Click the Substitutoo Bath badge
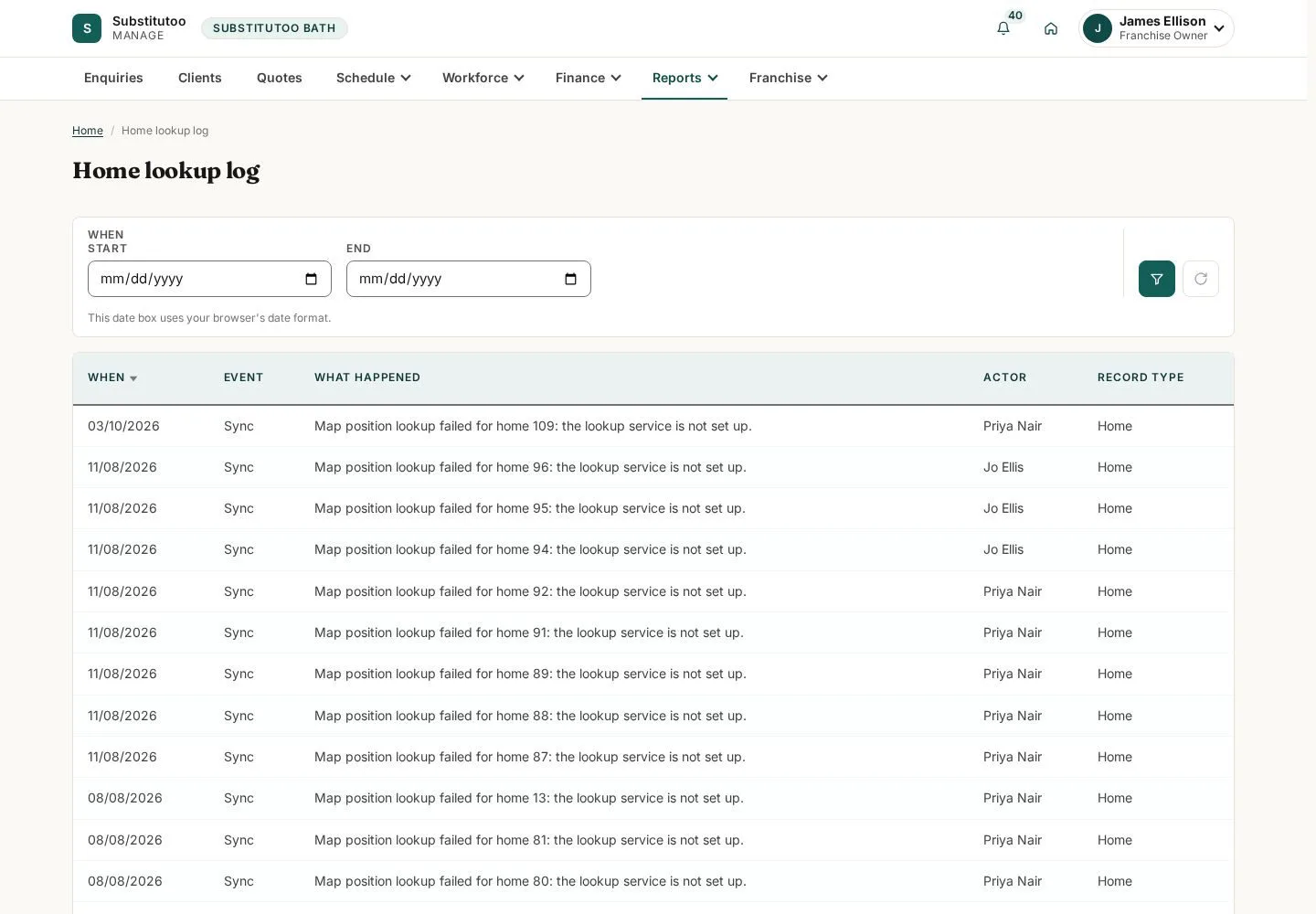 (x=274, y=28)
